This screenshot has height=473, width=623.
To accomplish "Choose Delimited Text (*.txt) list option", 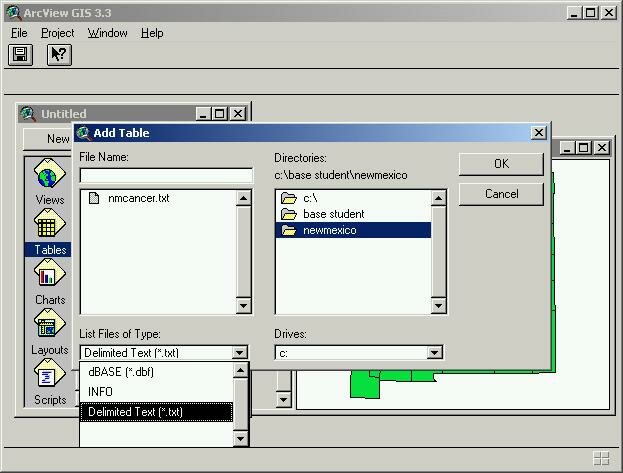I will point(157,412).
